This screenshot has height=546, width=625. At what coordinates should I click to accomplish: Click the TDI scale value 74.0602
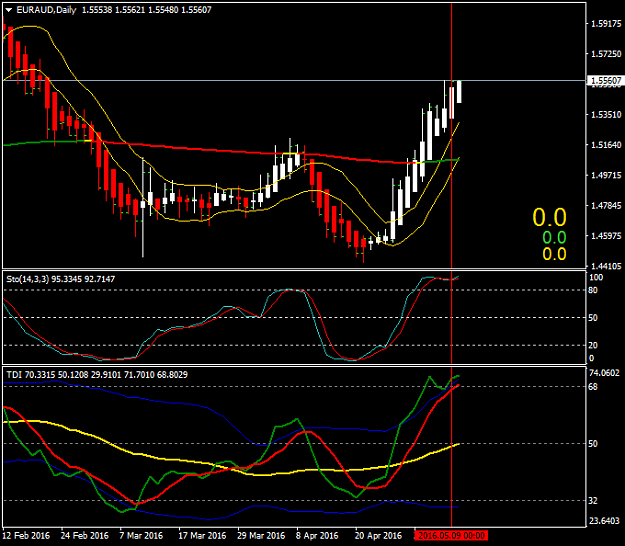pyautogui.click(x=604, y=373)
